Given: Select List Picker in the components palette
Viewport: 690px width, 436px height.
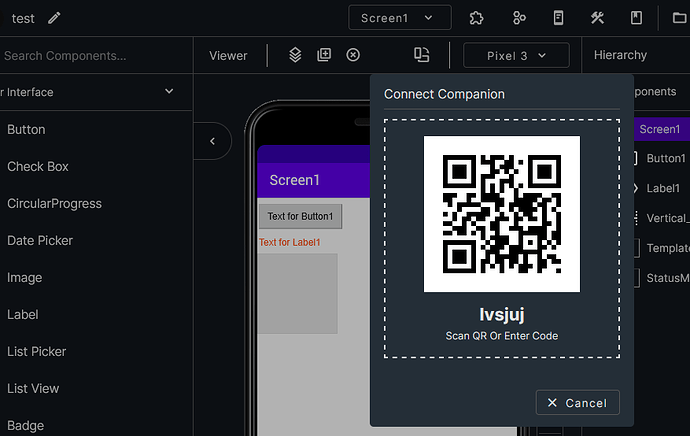Looking at the screenshot, I should coord(37,352).
